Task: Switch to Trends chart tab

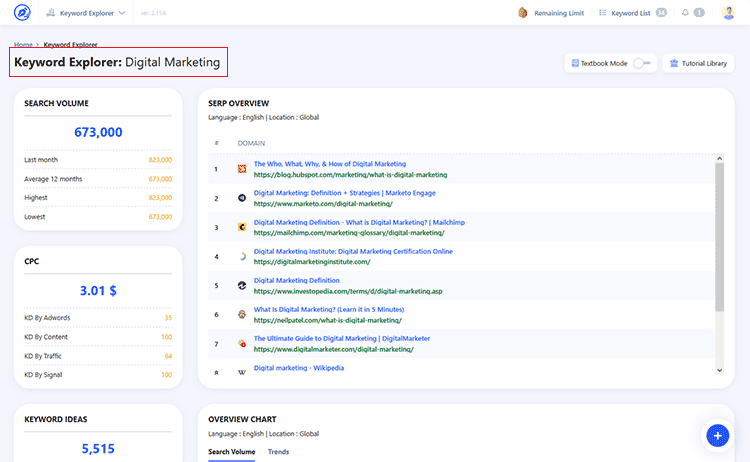Action: tap(278, 451)
